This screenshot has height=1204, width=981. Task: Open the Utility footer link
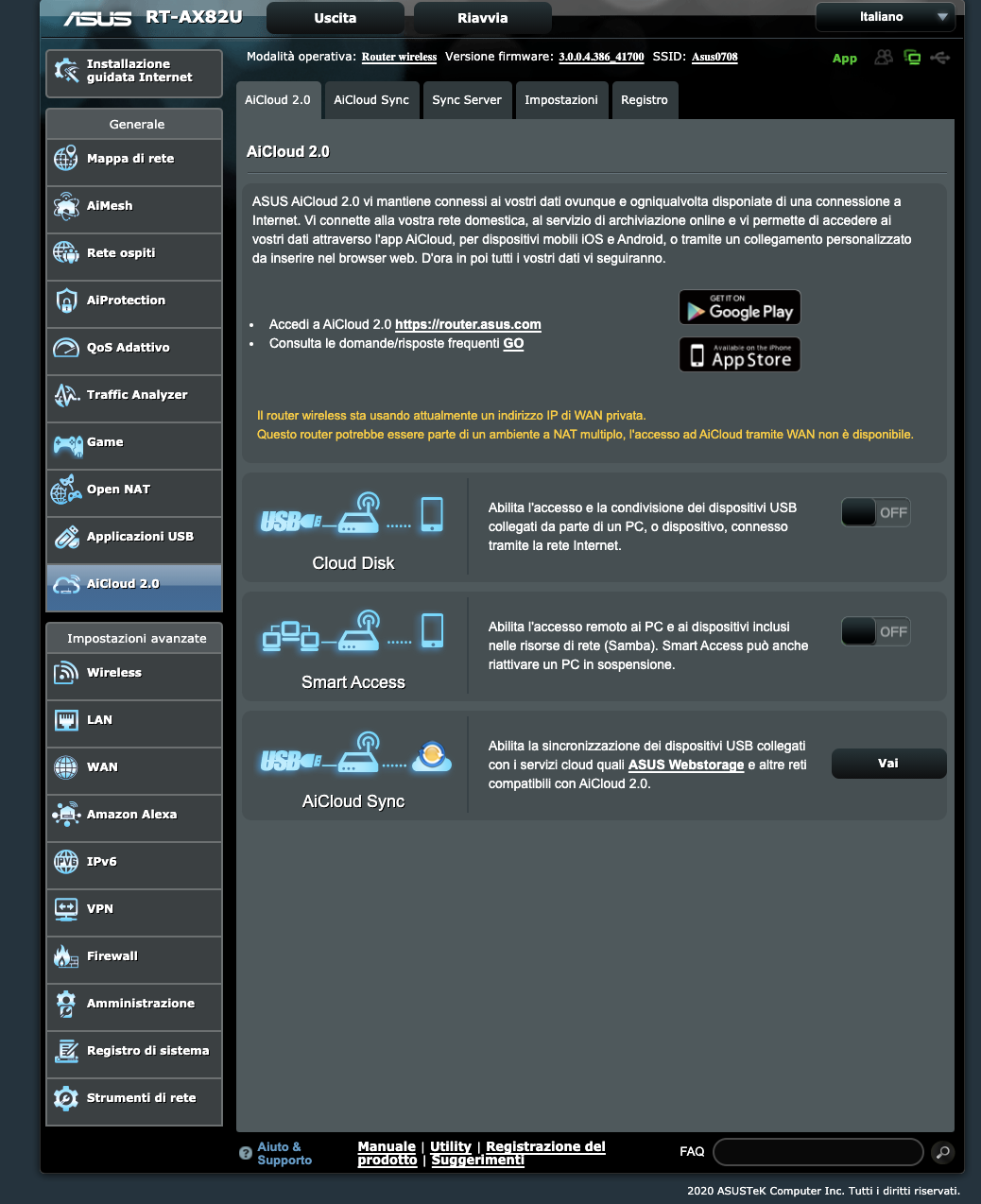point(451,1146)
